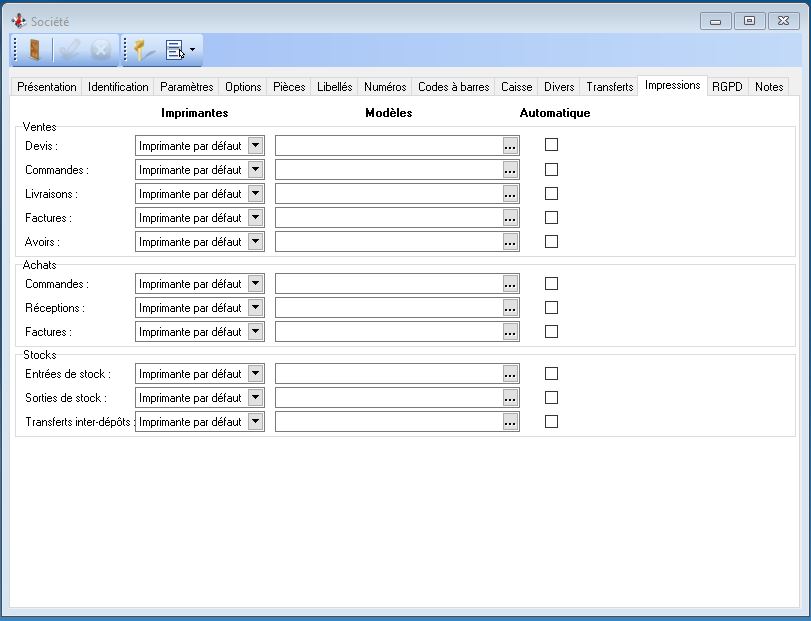Click browse button for Achats Factures model
The image size is (811, 621).
[x=511, y=332]
